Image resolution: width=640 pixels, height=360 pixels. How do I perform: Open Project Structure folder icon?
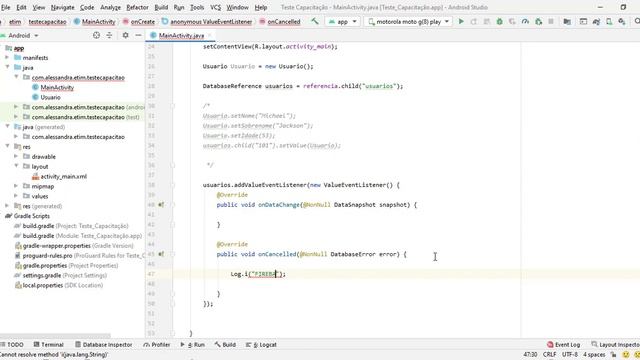[x=567, y=21]
